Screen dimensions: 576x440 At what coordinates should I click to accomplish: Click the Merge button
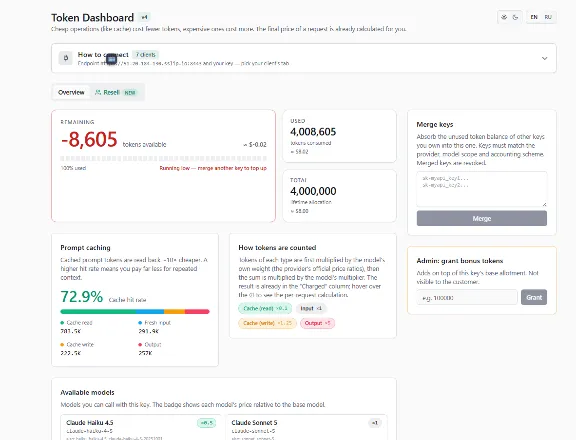click(482, 219)
